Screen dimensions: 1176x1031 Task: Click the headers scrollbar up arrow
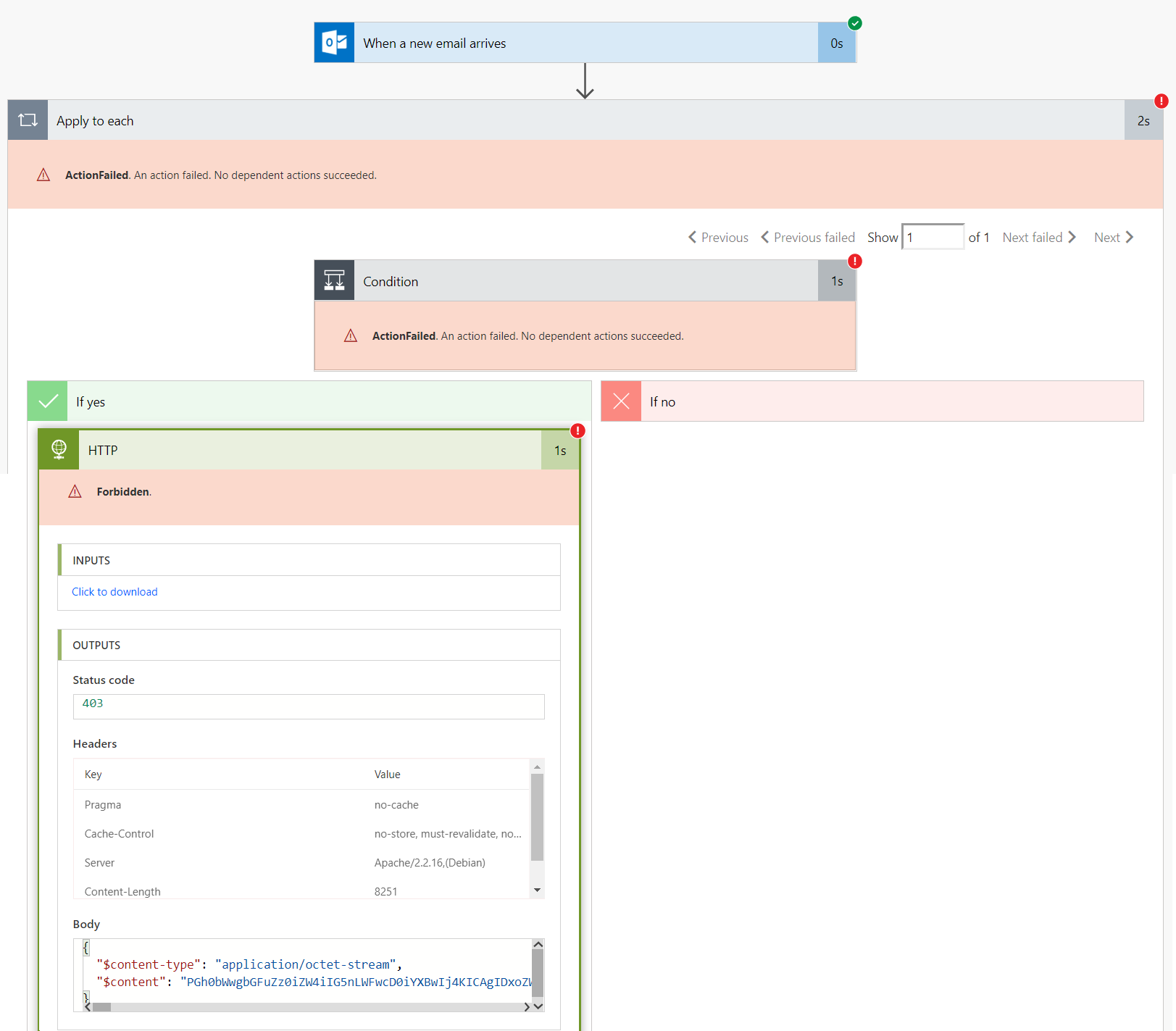pyautogui.click(x=537, y=767)
